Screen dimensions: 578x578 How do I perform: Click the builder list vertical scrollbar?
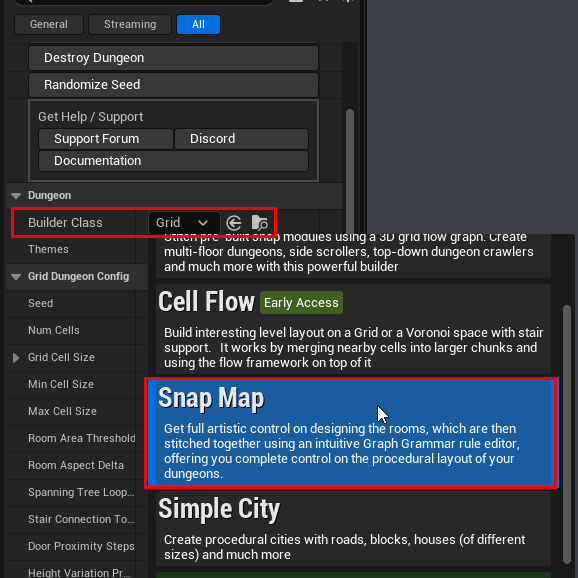click(x=567, y=434)
